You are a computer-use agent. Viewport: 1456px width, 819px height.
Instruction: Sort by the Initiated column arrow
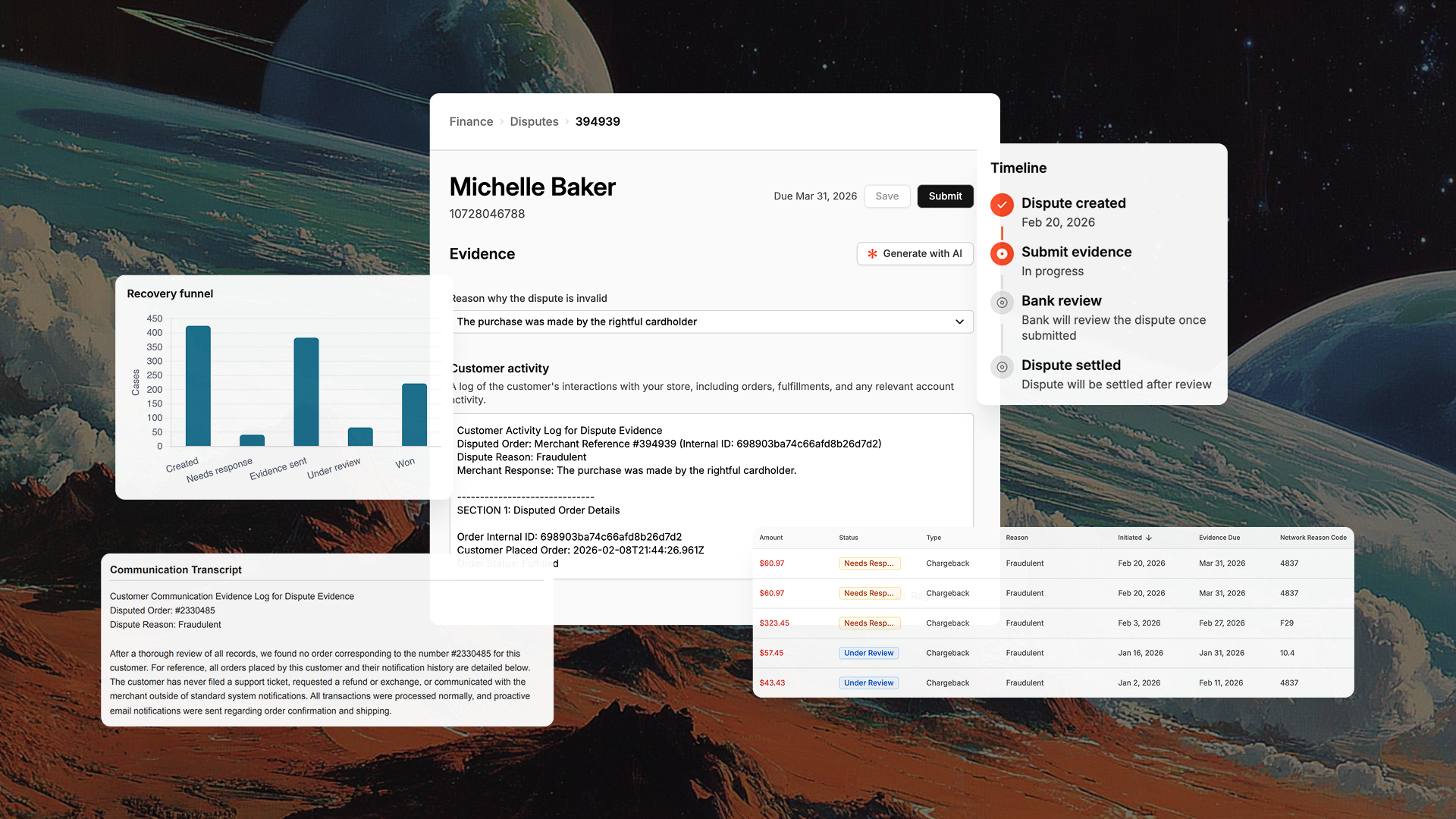[1149, 538]
